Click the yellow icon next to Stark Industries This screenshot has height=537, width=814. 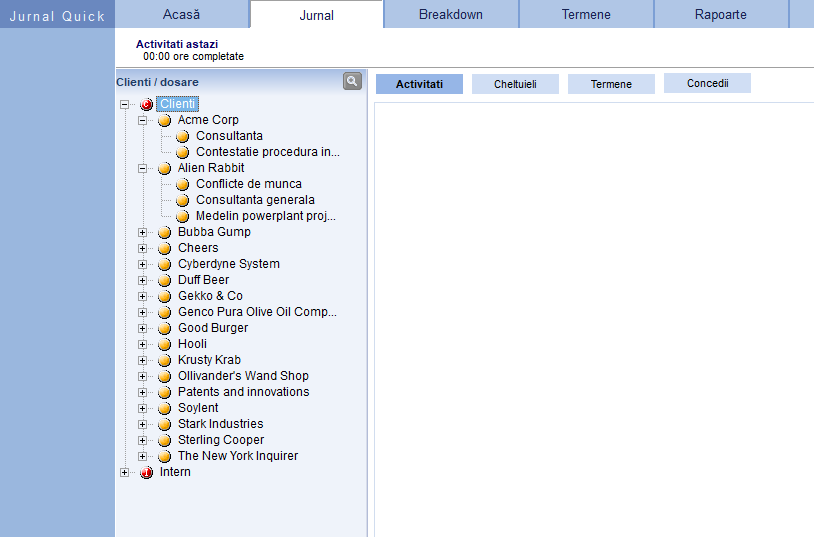165,424
